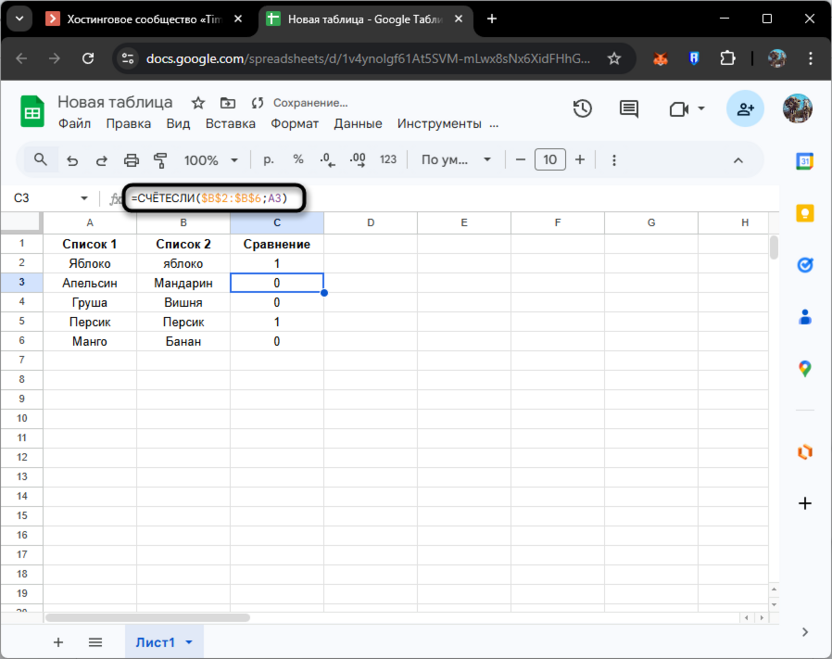This screenshot has height=659, width=832.
Task: Add a new sheet with the plus button
Action: pos(58,642)
